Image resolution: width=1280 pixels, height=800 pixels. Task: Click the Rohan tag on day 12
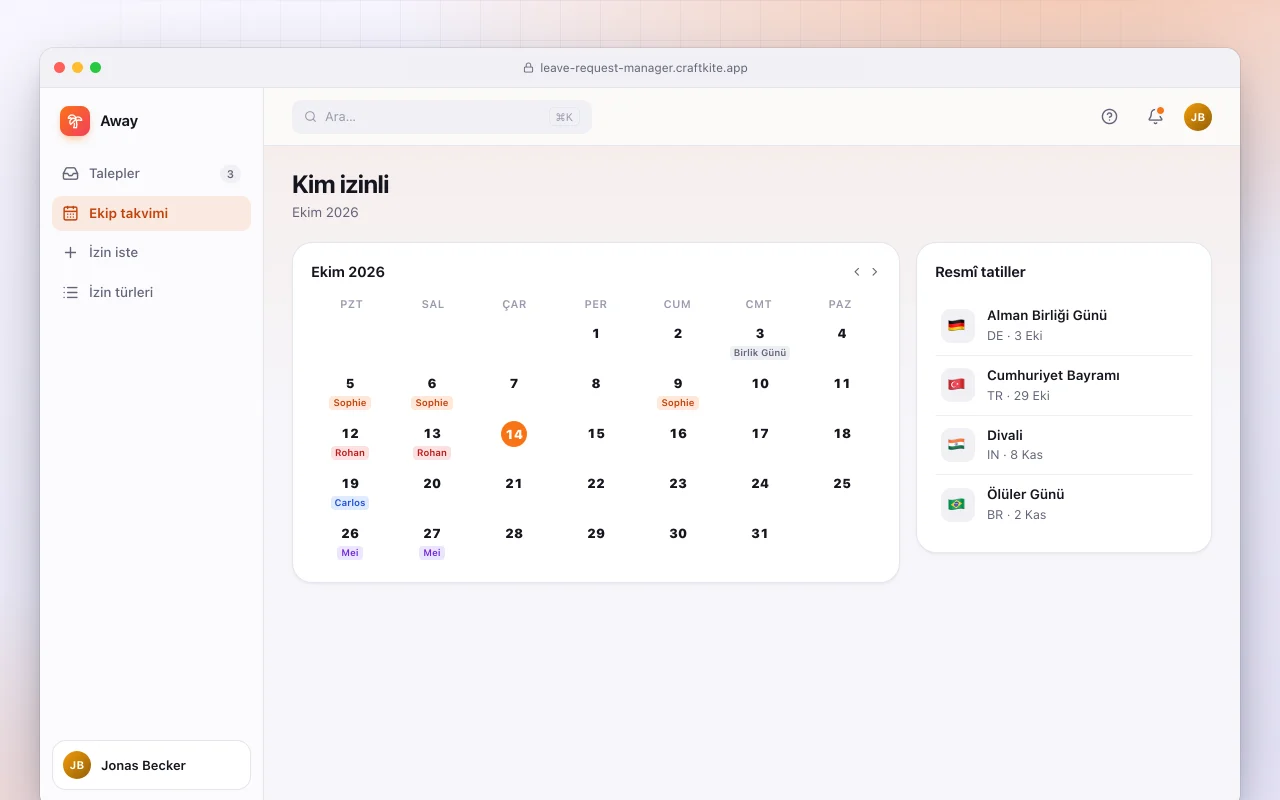(350, 453)
